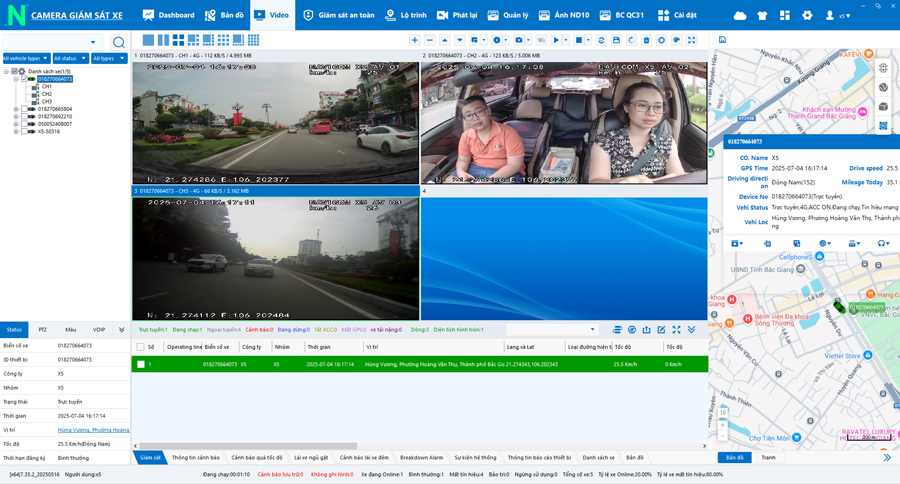Screen dimensions: 900x484
Task: Click the trash delete icon in video toolbar
Action: (646, 40)
